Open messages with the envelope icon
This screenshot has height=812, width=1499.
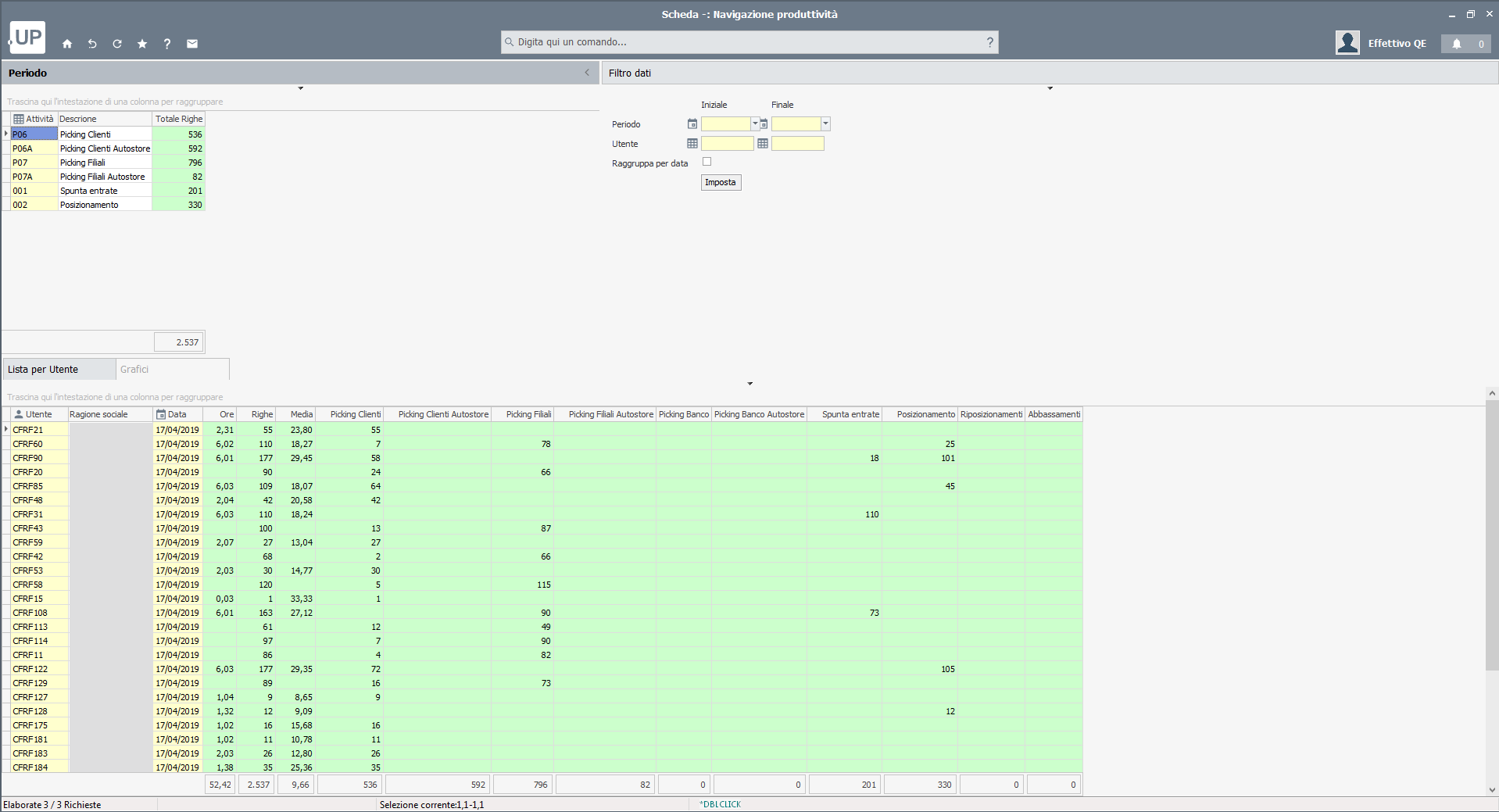point(192,44)
